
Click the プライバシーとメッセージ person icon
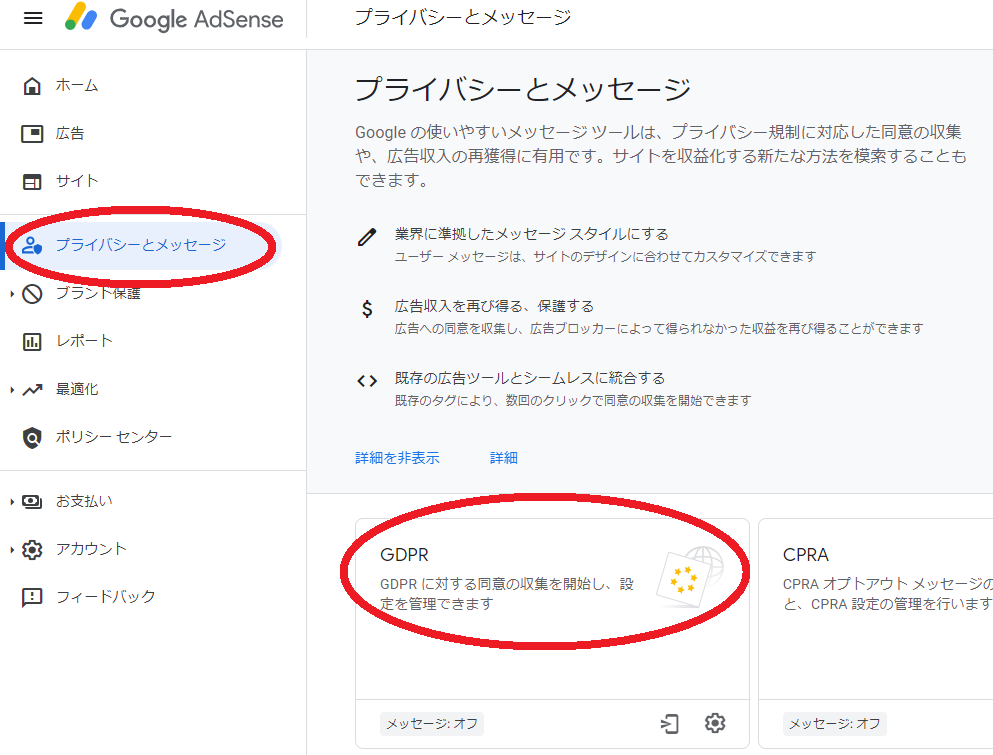32,245
